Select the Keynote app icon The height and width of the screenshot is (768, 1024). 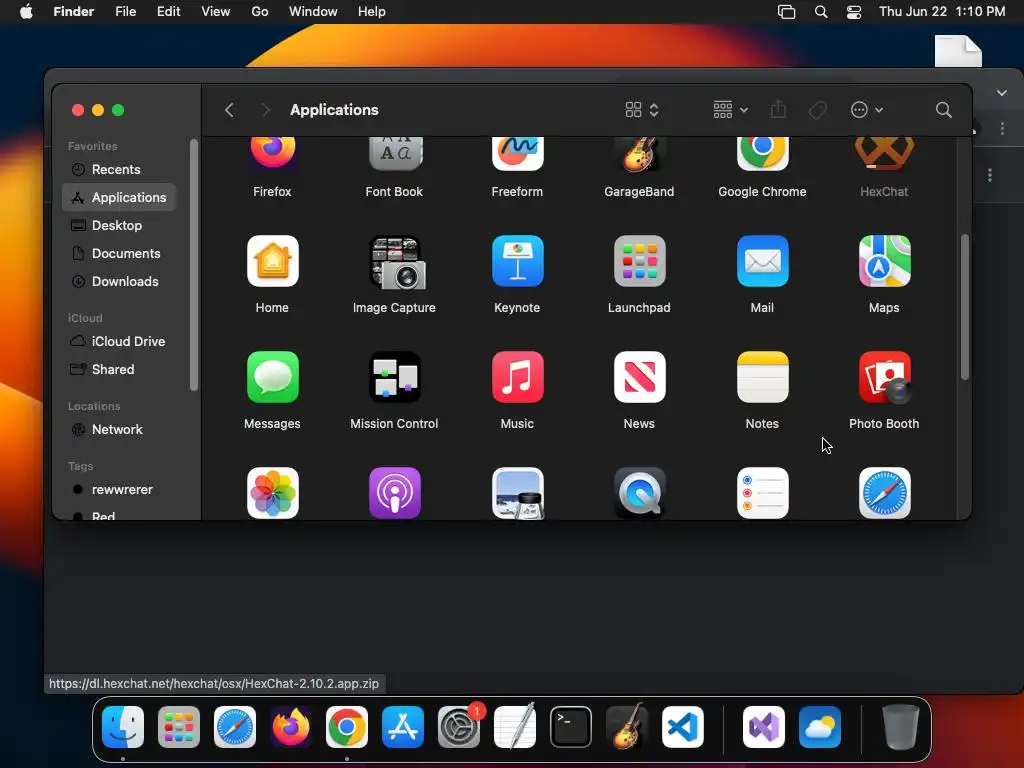[517, 261]
